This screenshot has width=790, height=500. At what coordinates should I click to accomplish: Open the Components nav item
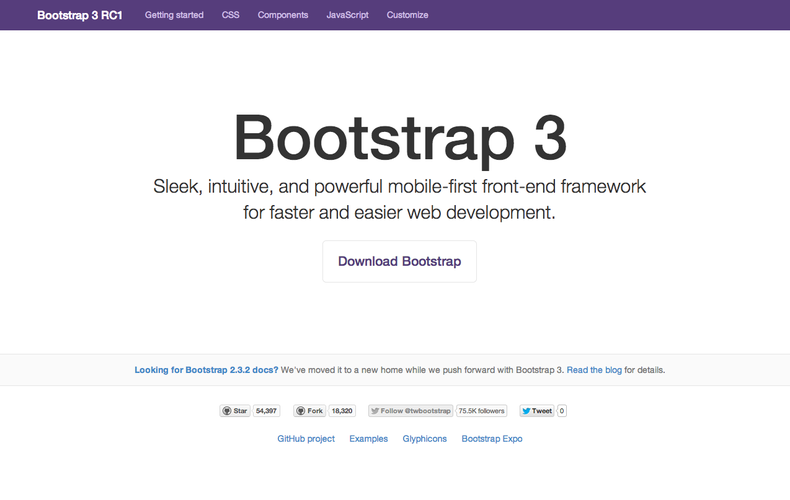coord(283,15)
